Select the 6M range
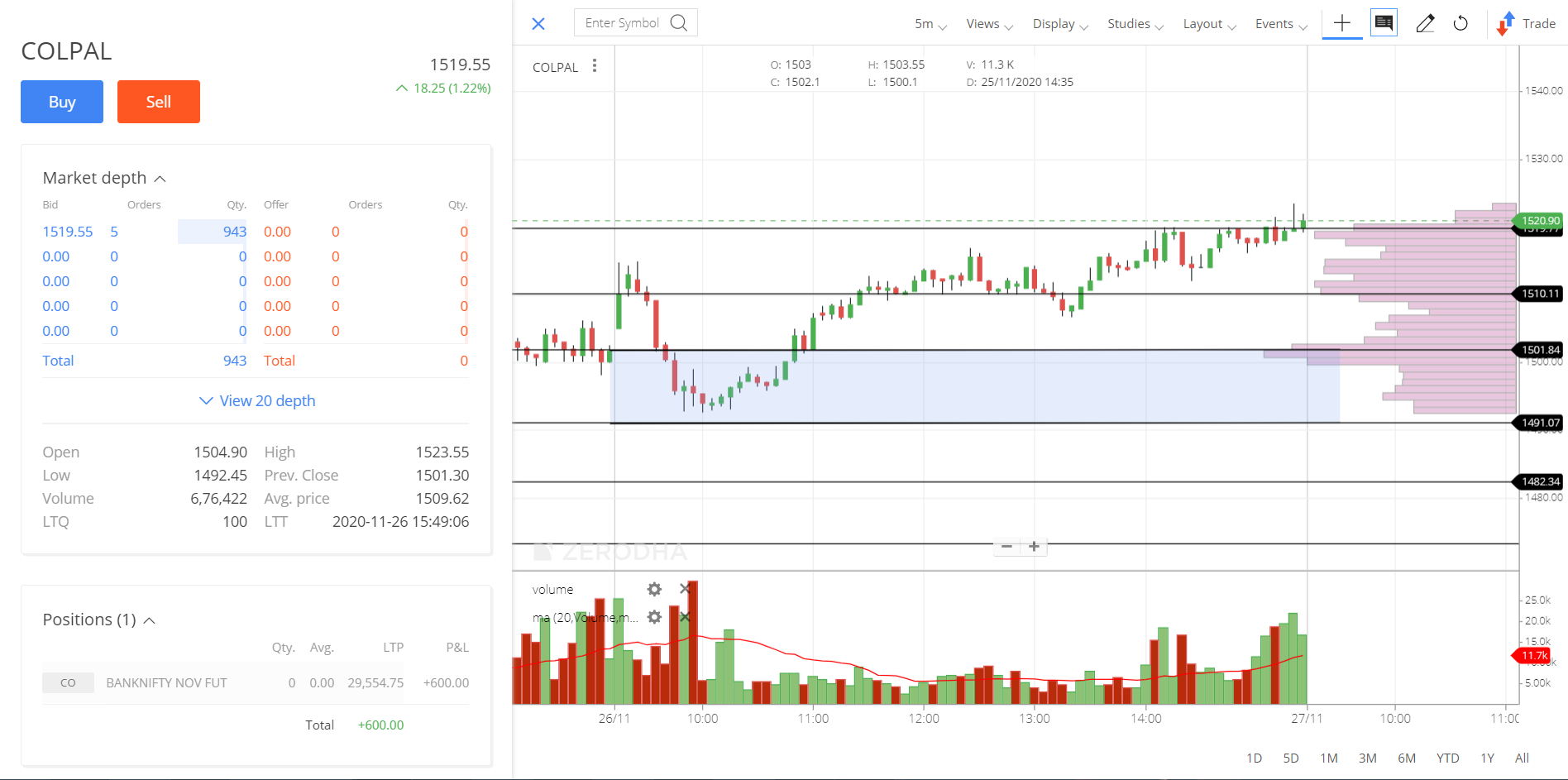The height and width of the screenshot is (780, 1568). coord(1407,758)
